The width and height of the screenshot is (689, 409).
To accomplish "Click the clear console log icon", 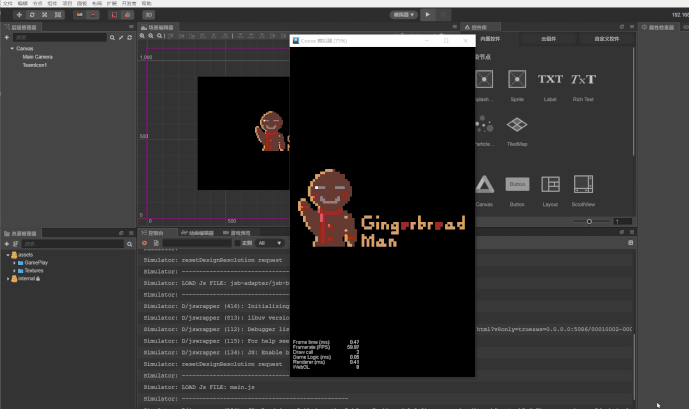I will 145,243.
